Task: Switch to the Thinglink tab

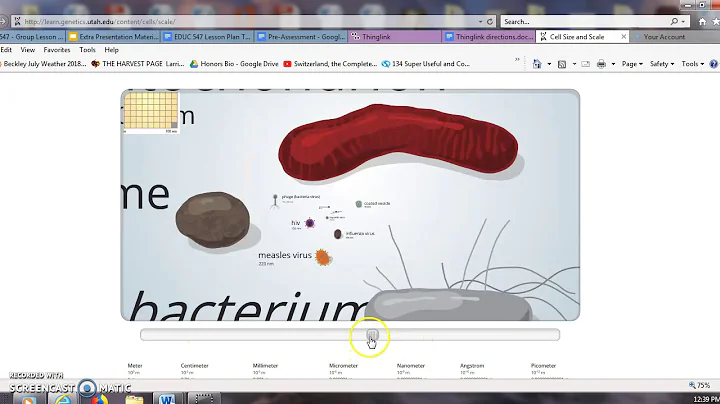Action: pos(395,37)
